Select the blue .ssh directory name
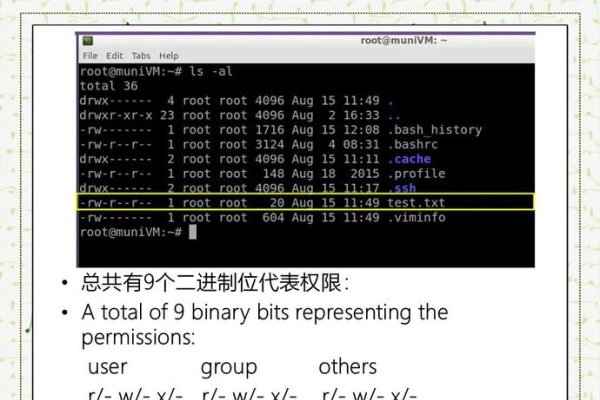600x400 pixels. pos(401,188)
